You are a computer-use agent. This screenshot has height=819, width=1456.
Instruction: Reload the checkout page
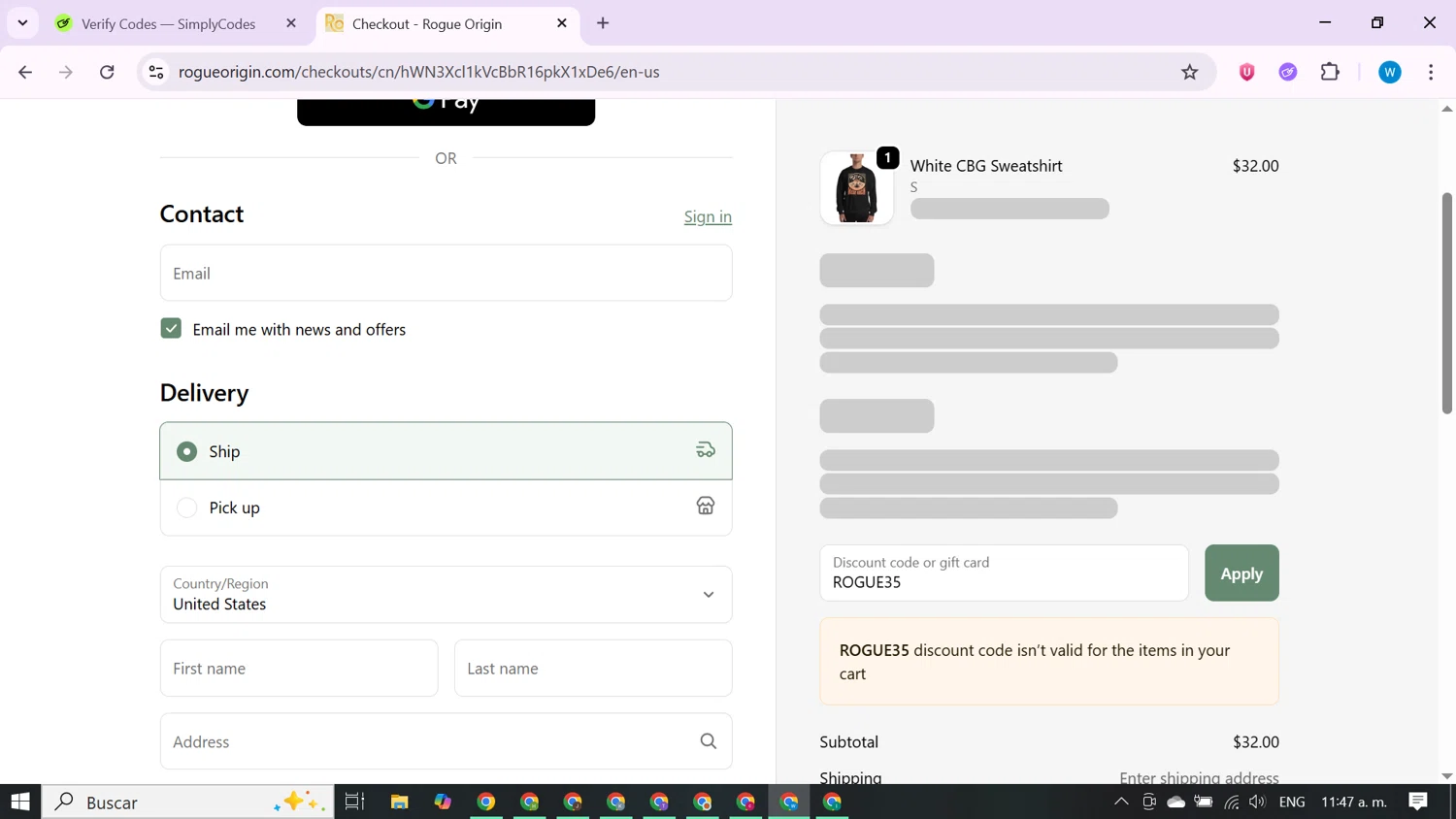point(107,72)
